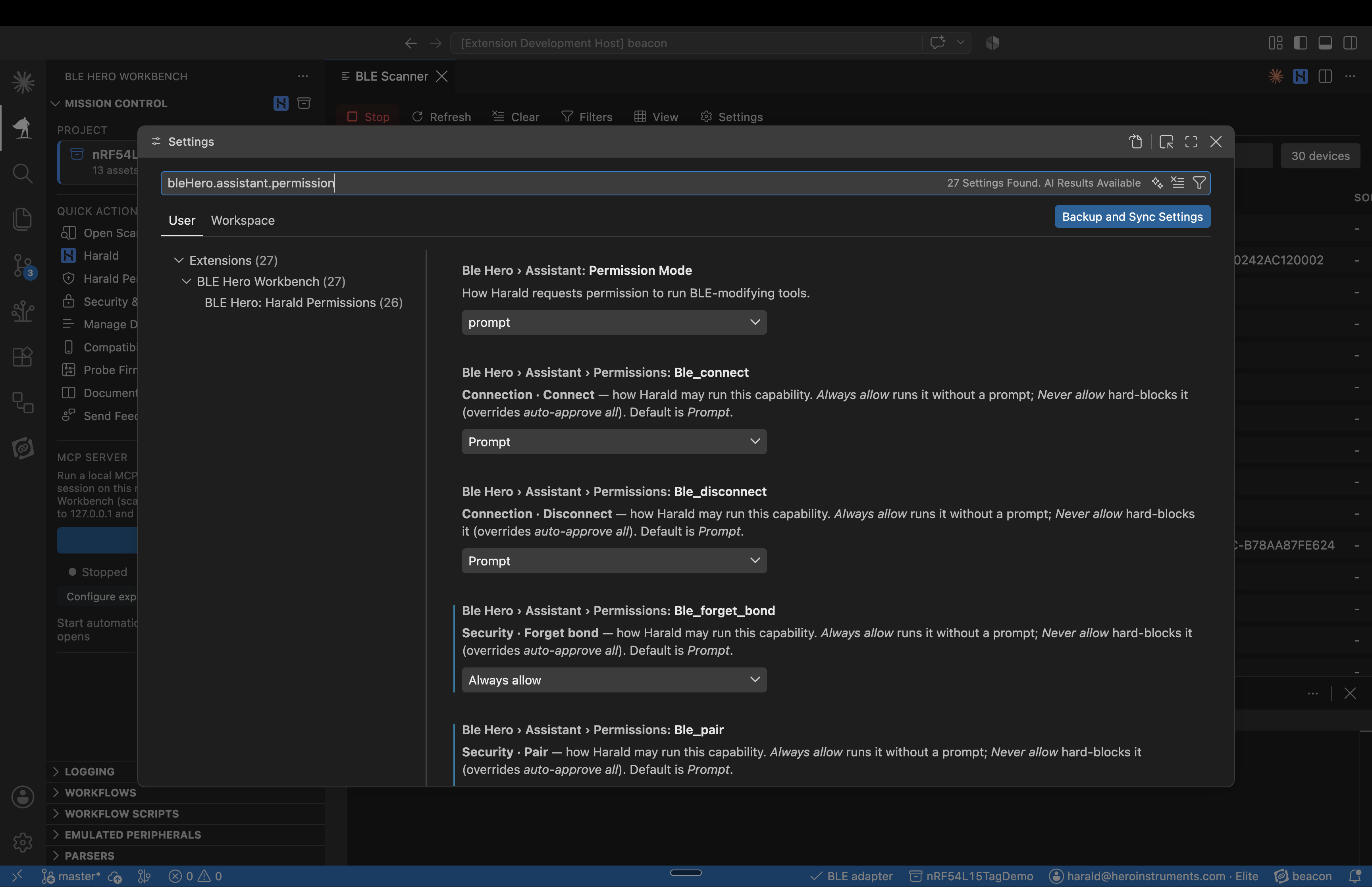Open the filter funnel in the settings search
Viewport: 1372px width, 887px height.
(x=1199, y=183)
